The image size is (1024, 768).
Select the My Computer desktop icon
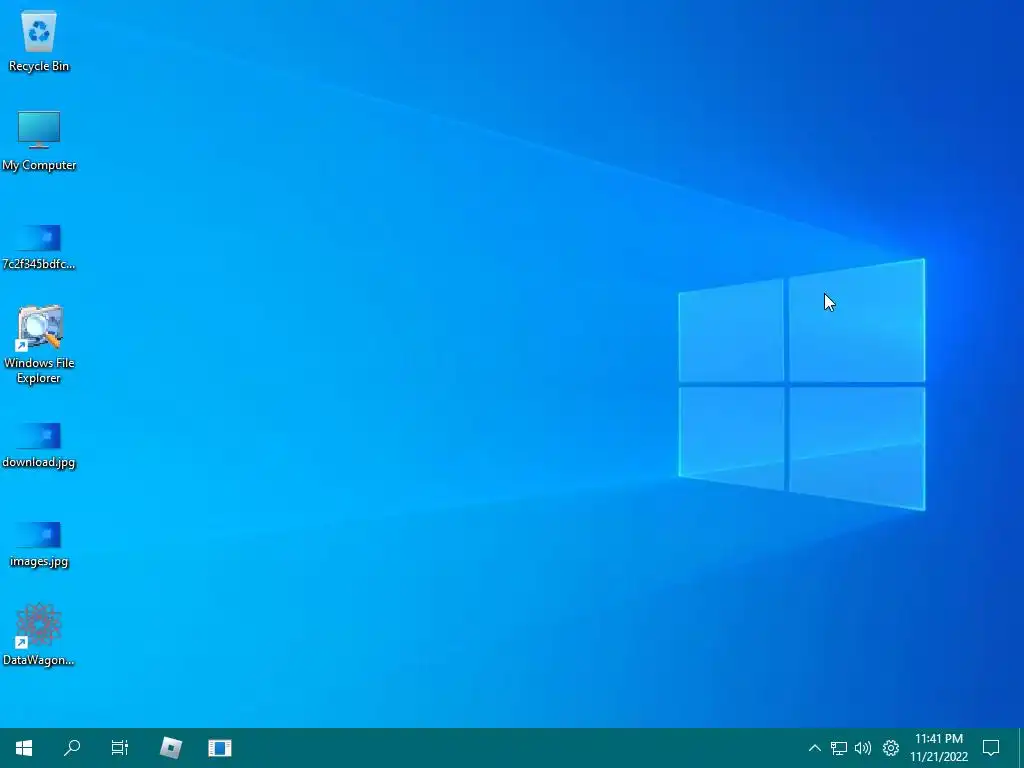(39, 141)
